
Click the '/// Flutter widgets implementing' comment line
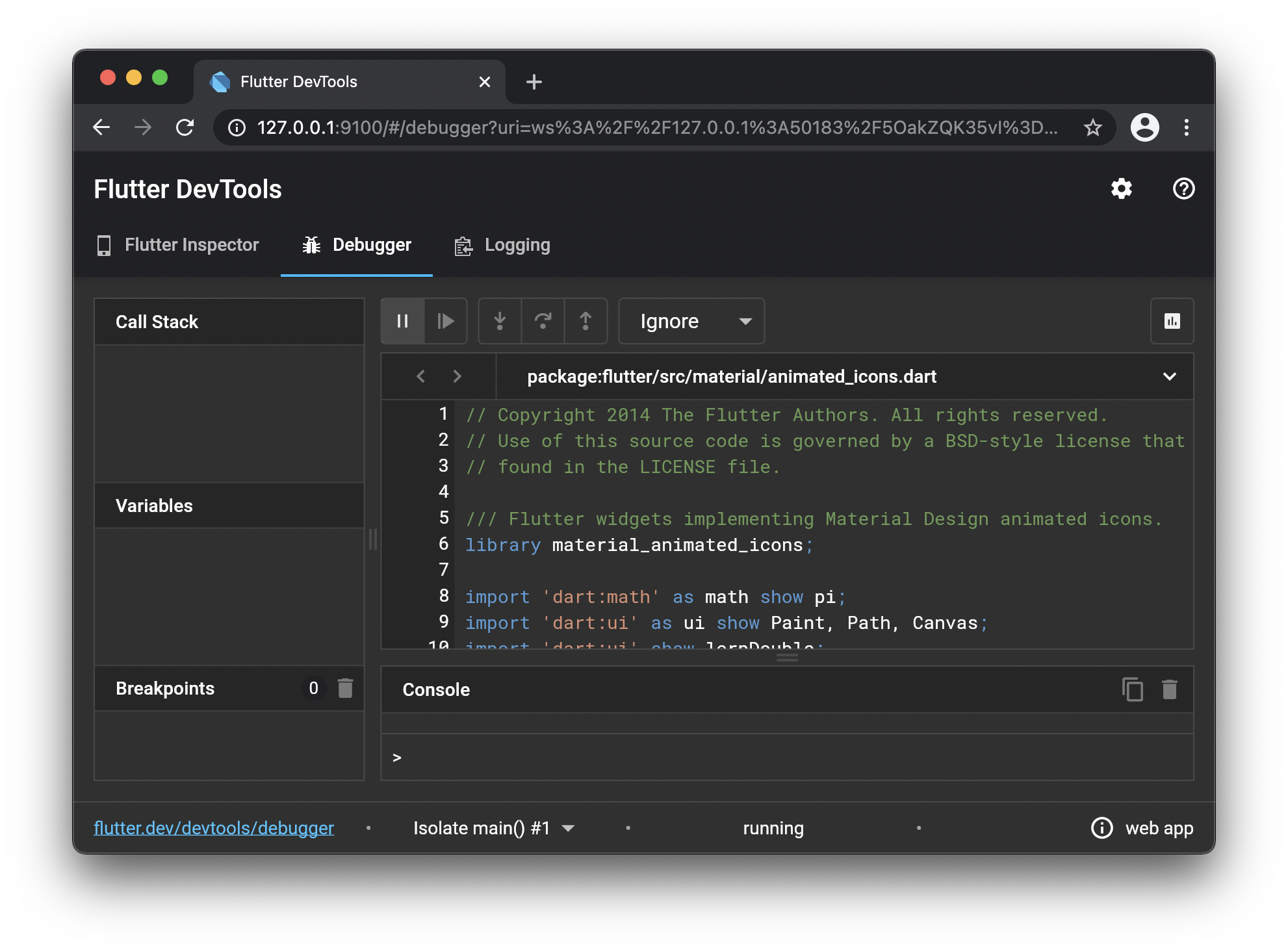tap(814, 519)
